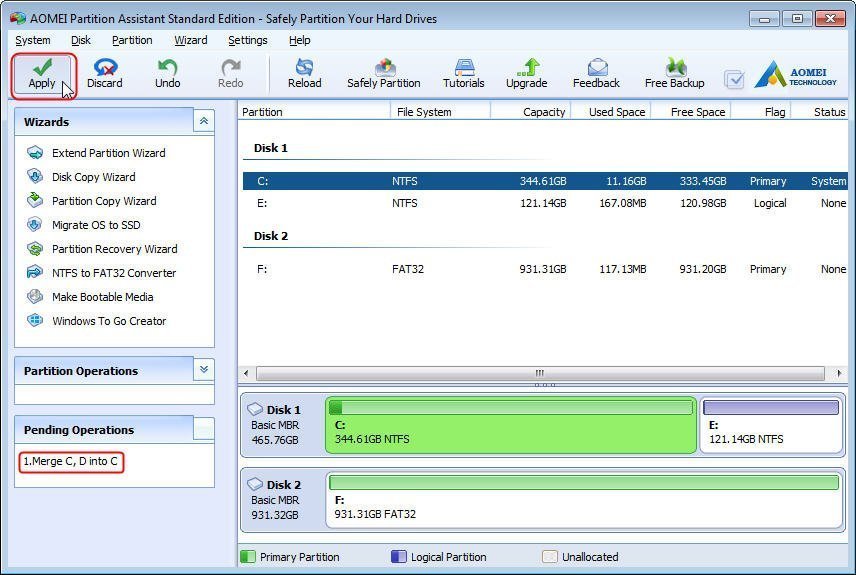This screenshot has width=856, height=575.
Task: Click 121.14GB capacity cell
Action: click(x=543, y=203)
